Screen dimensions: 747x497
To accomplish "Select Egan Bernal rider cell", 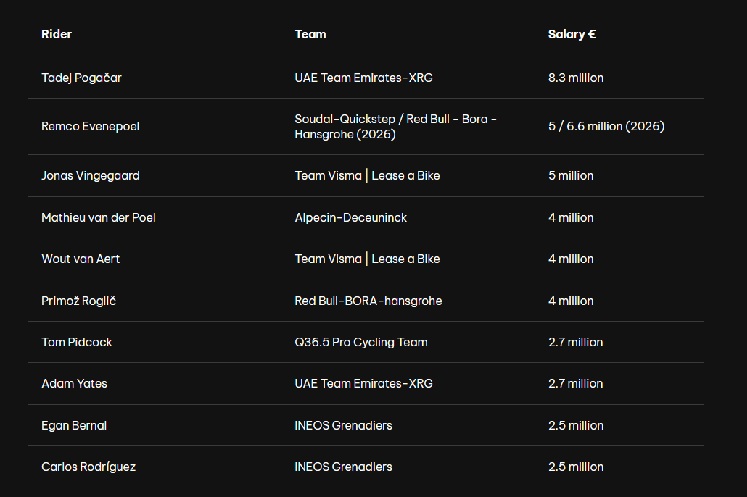I will tap(74, 425).
